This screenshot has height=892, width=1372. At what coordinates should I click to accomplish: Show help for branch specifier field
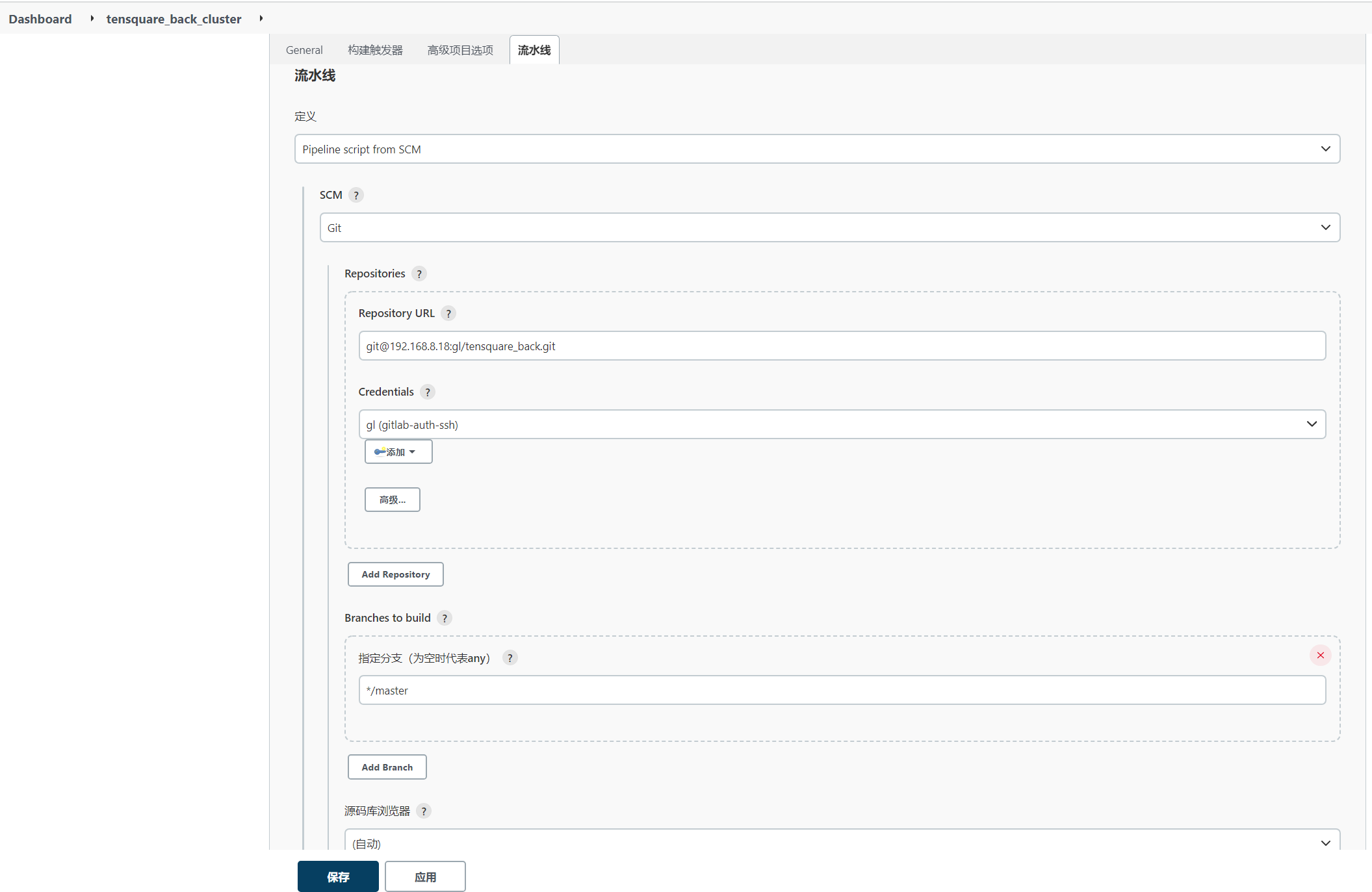[x=510, y=657]
